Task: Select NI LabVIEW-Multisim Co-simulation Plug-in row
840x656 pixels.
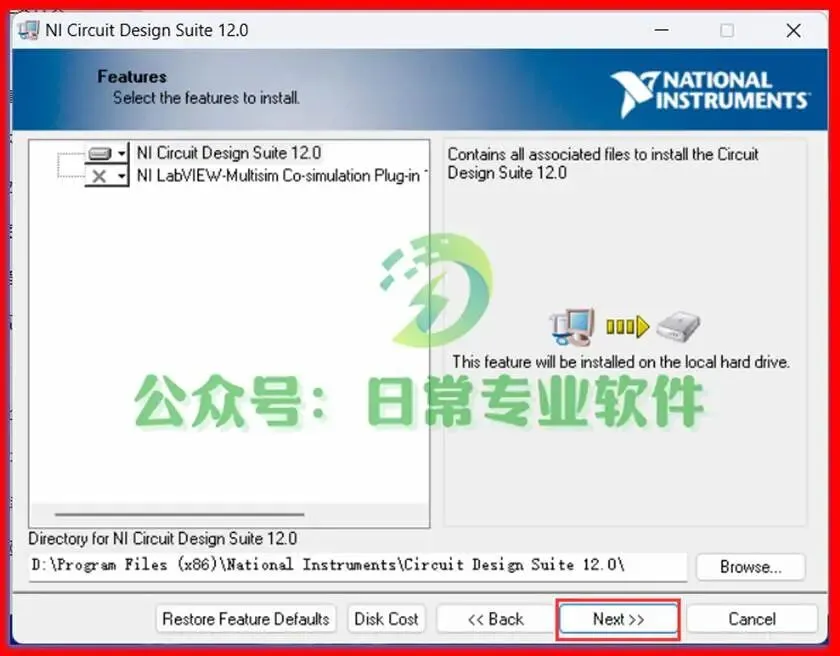Action: coord(282,176)
